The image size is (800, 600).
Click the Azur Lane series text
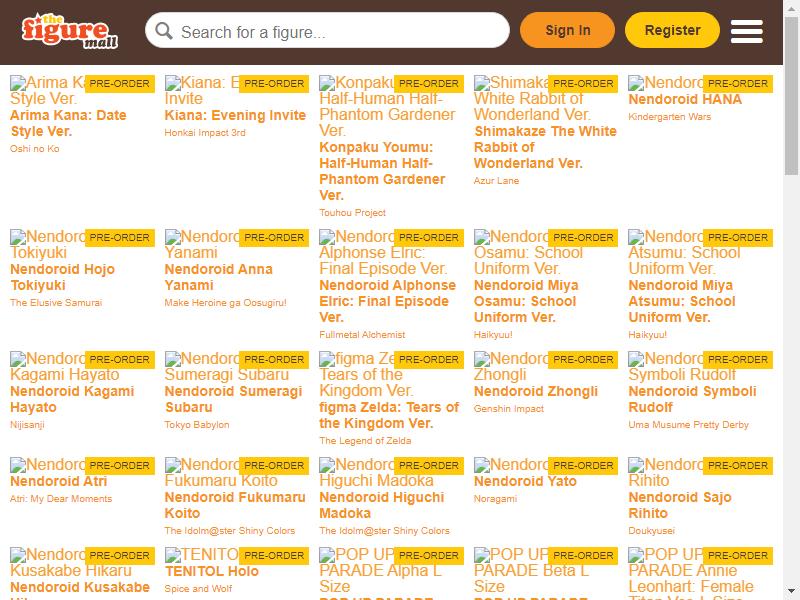pos(496,181)
